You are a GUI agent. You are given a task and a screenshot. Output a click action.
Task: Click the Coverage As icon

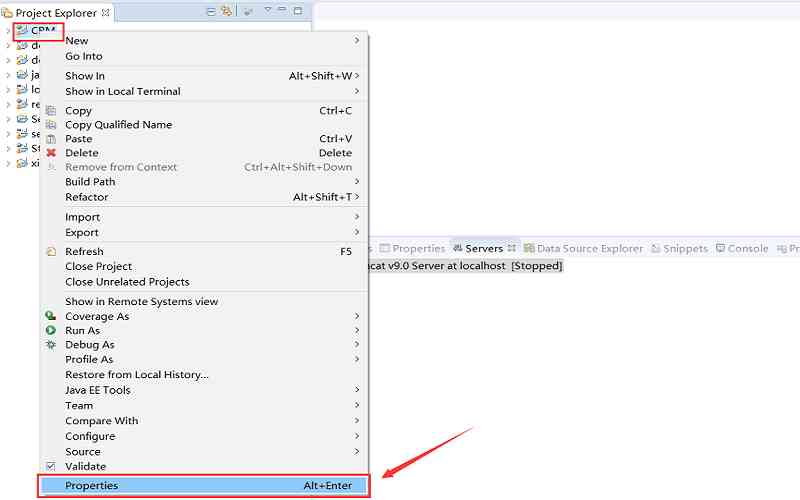click(51, 316)
